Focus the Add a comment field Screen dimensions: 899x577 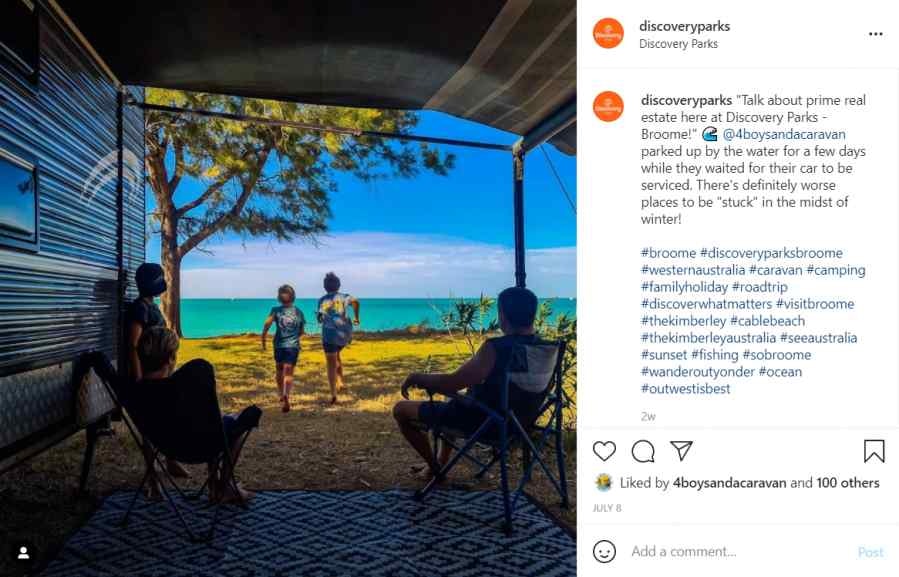[x=740, y=552]
